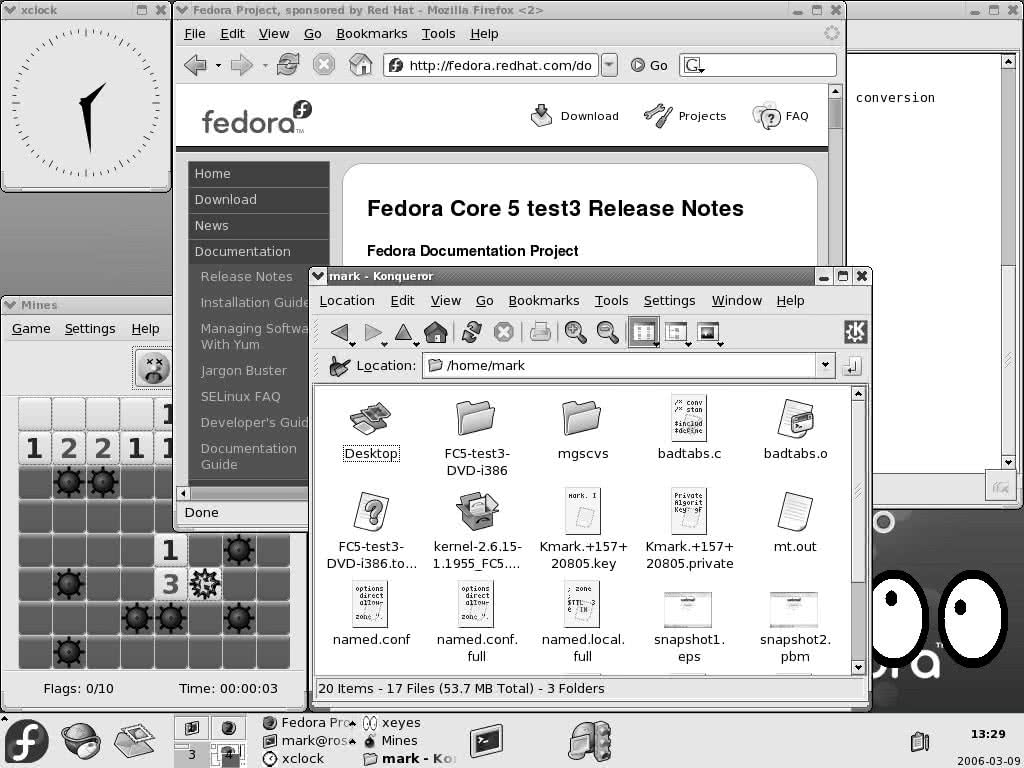Click the Firefox URL address field

point(491,65)
